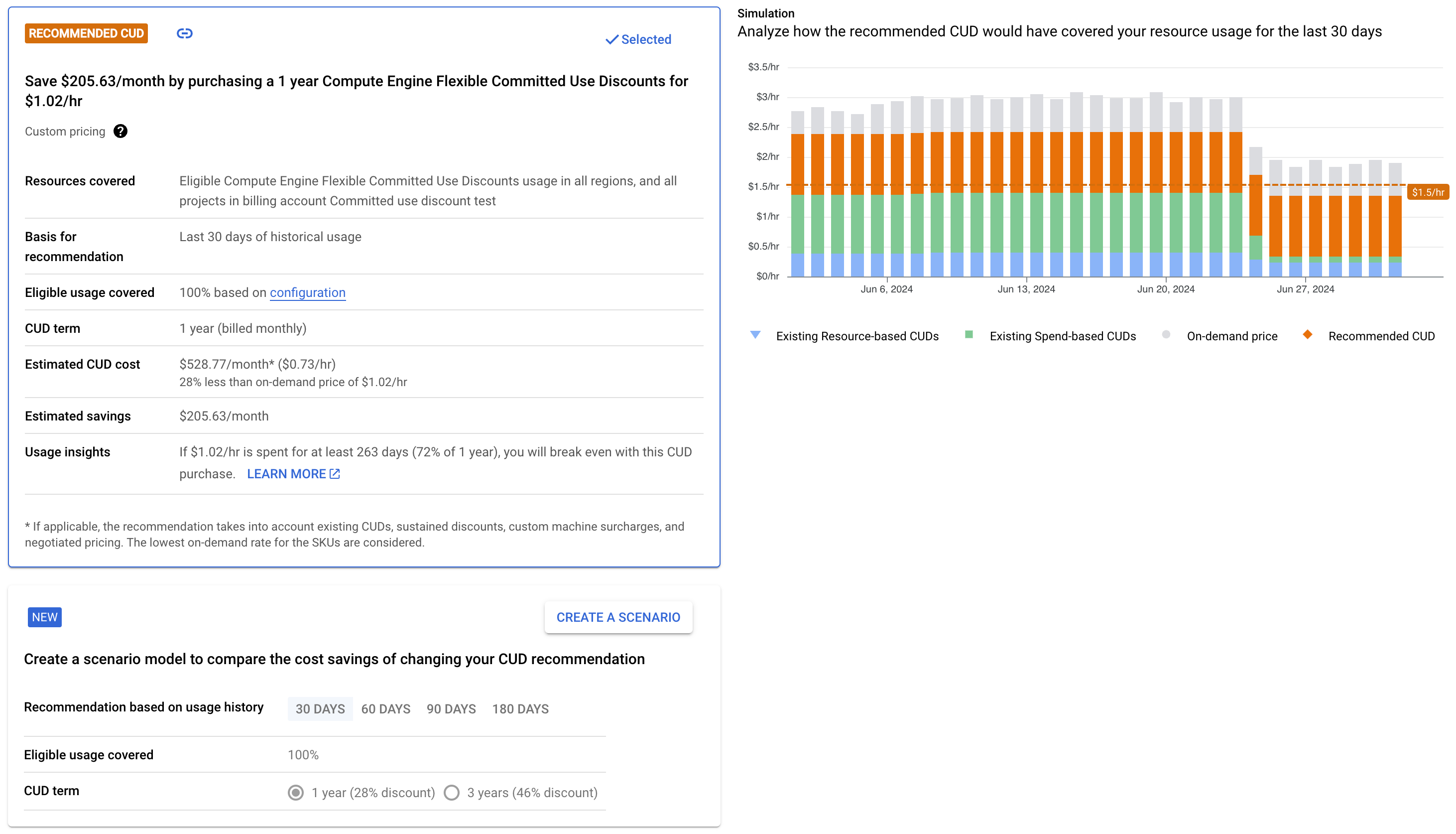Click the configuration link in Eligible usage covered
The width and height of the screenshot is (1456, 834).
pos(308,292)
